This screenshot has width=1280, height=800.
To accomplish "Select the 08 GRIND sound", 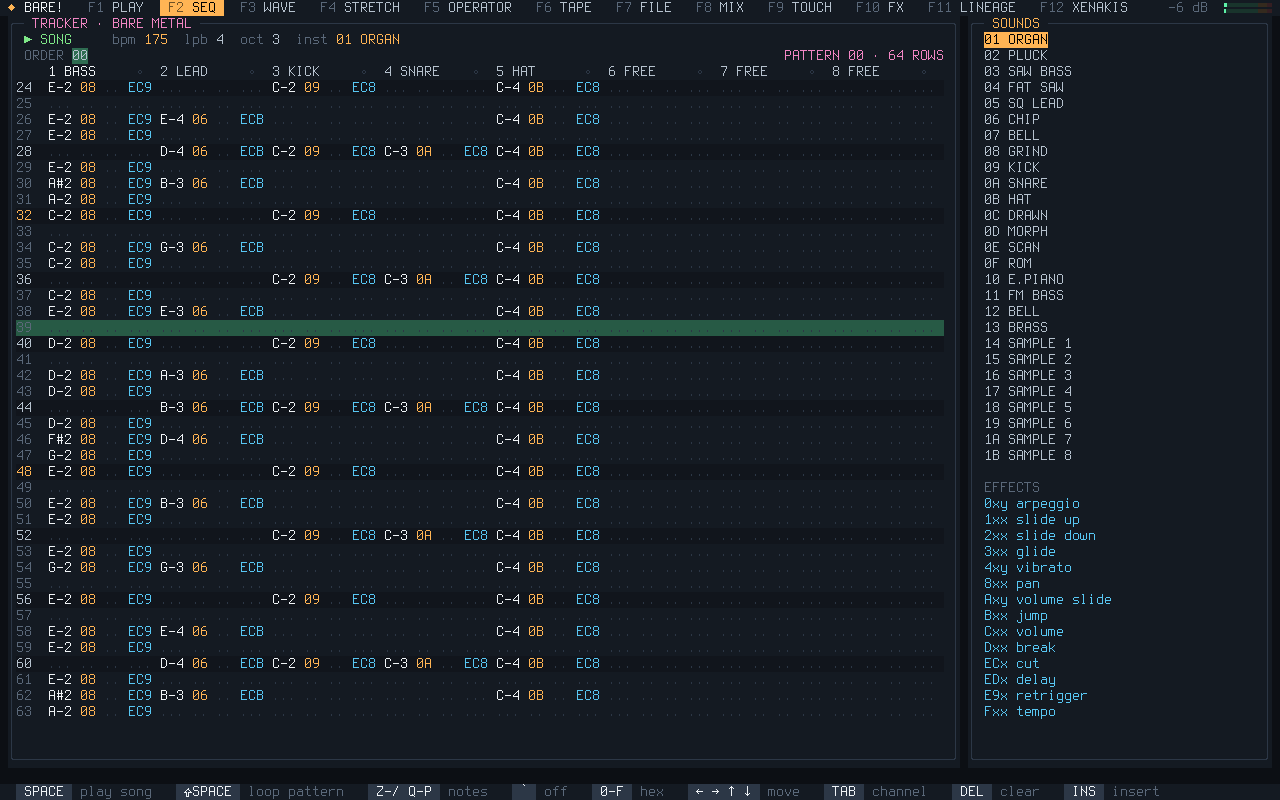I will [x=1016, y=151].
